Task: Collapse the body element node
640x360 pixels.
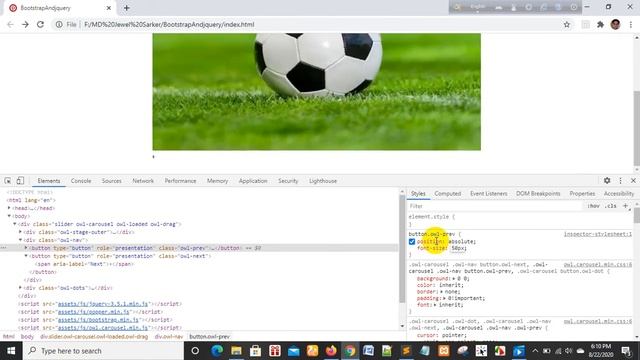Action: pos(9,216)
